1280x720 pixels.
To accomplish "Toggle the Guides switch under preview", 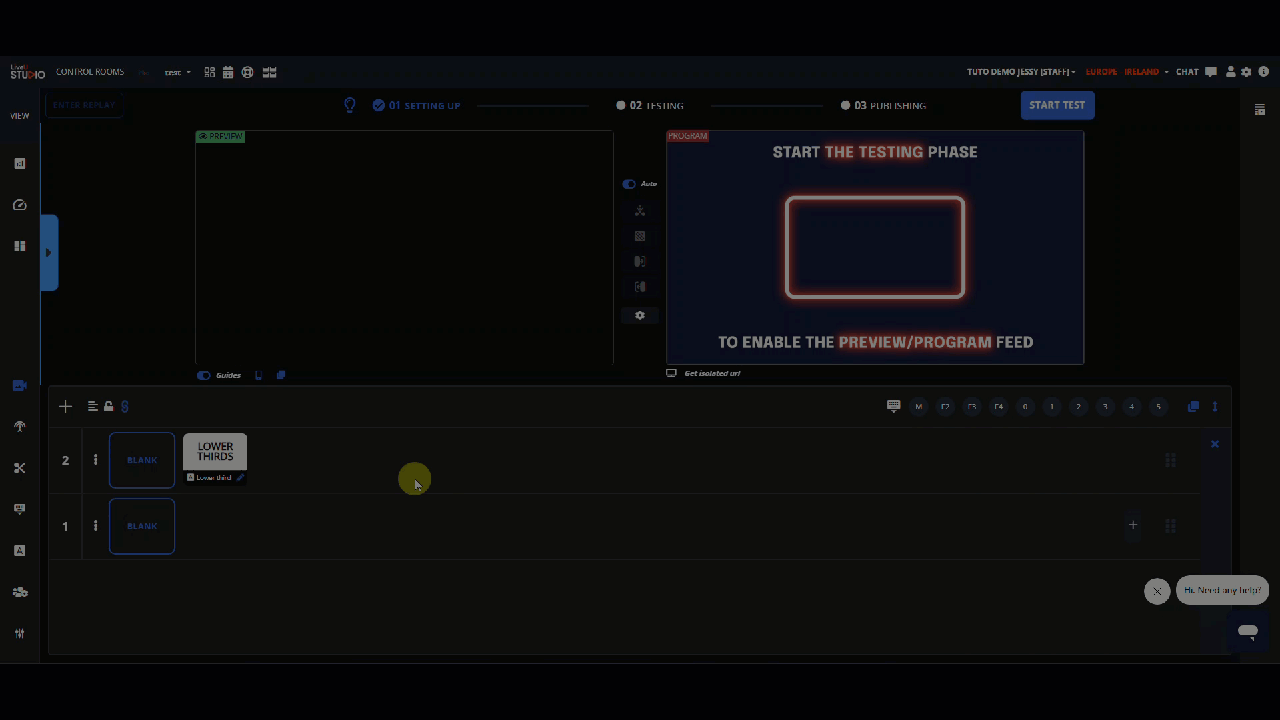I will coord(204,376).
